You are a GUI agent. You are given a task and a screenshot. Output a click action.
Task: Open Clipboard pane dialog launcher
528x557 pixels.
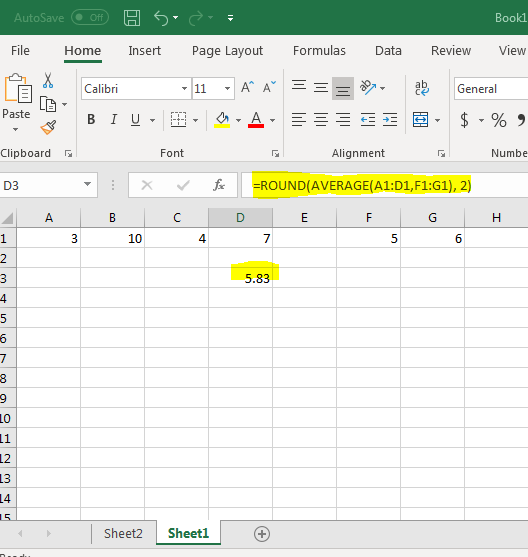68,153
